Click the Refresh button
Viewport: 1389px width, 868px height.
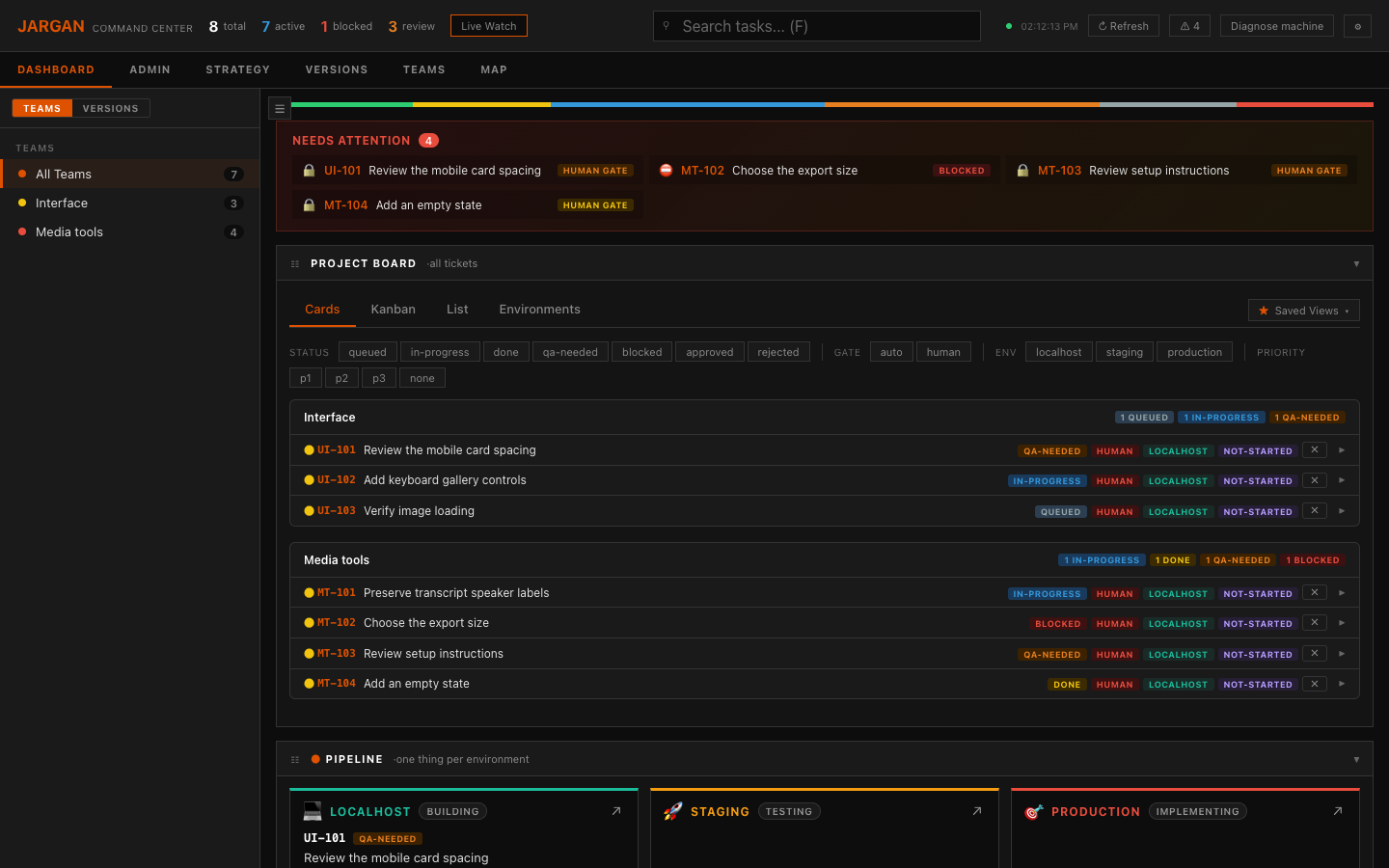pyautogui.click(x=1124, y=26)
